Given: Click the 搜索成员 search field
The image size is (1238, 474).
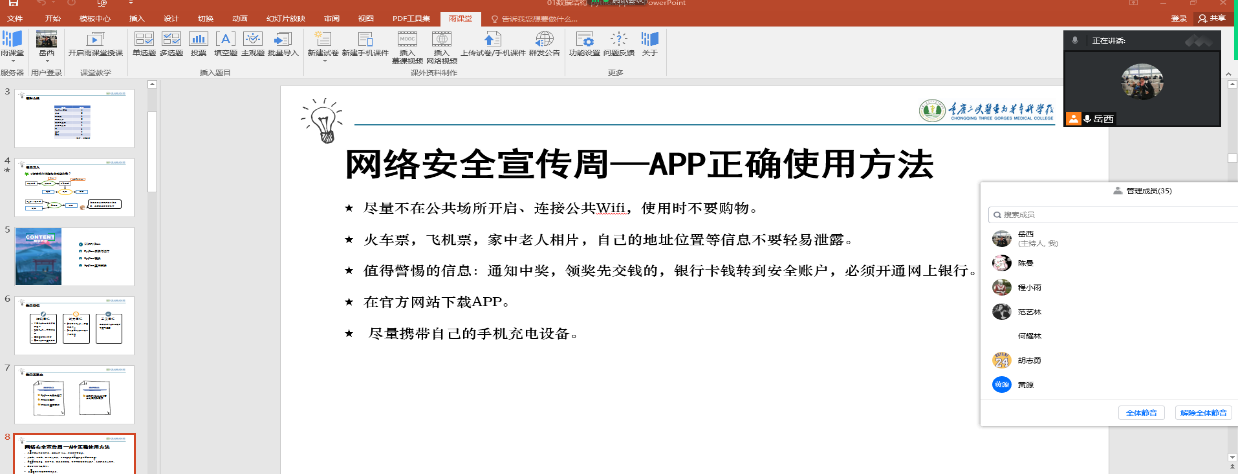Looking at the screenshot, I should [1110, 215].
